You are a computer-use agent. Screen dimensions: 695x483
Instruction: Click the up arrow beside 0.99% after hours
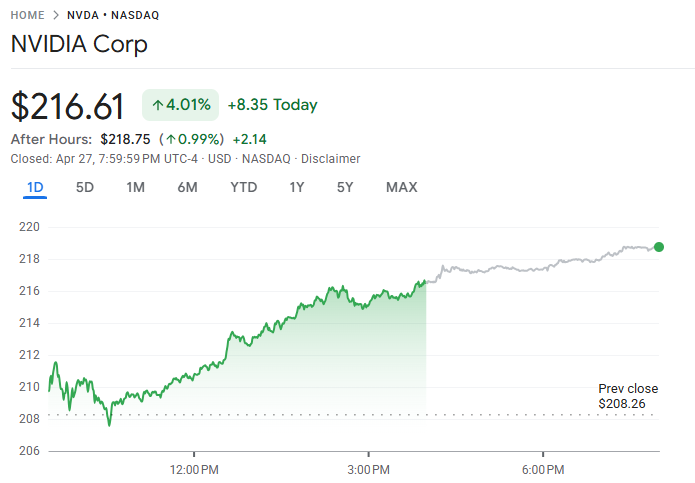coord(171,139)
